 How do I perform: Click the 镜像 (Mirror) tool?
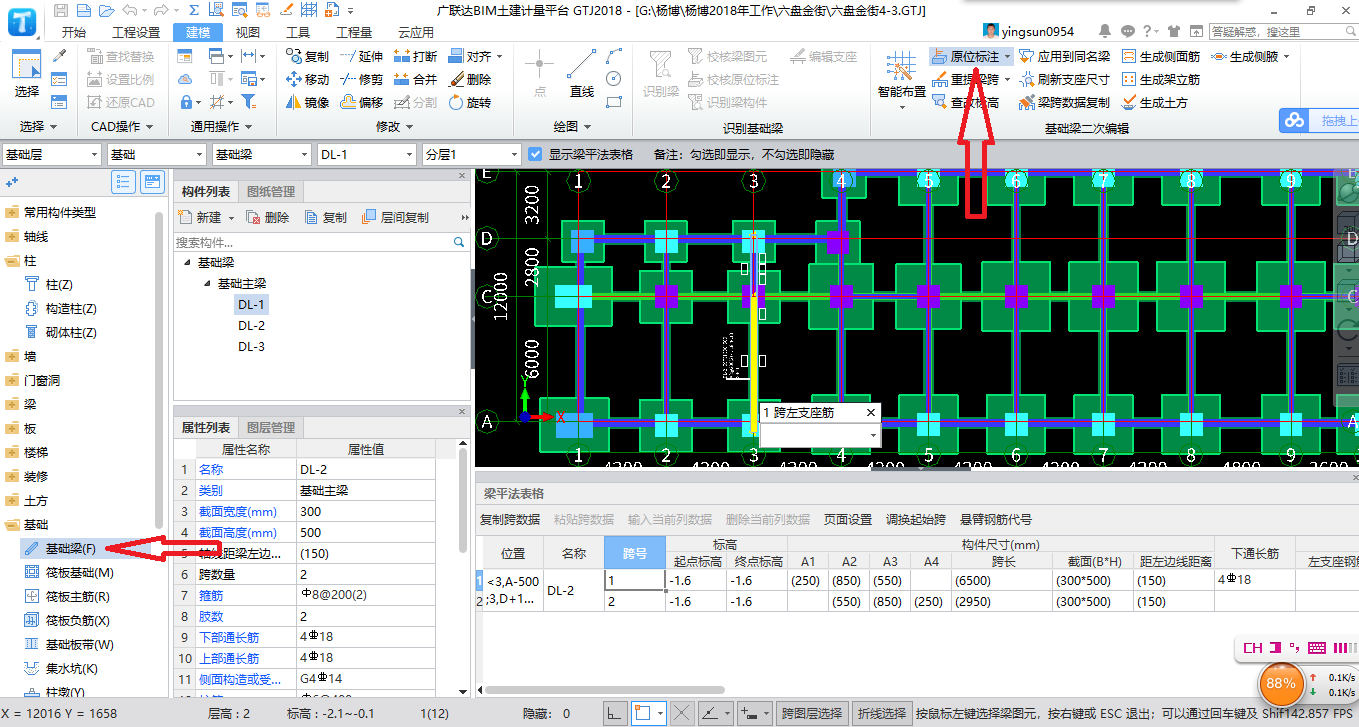307,102
